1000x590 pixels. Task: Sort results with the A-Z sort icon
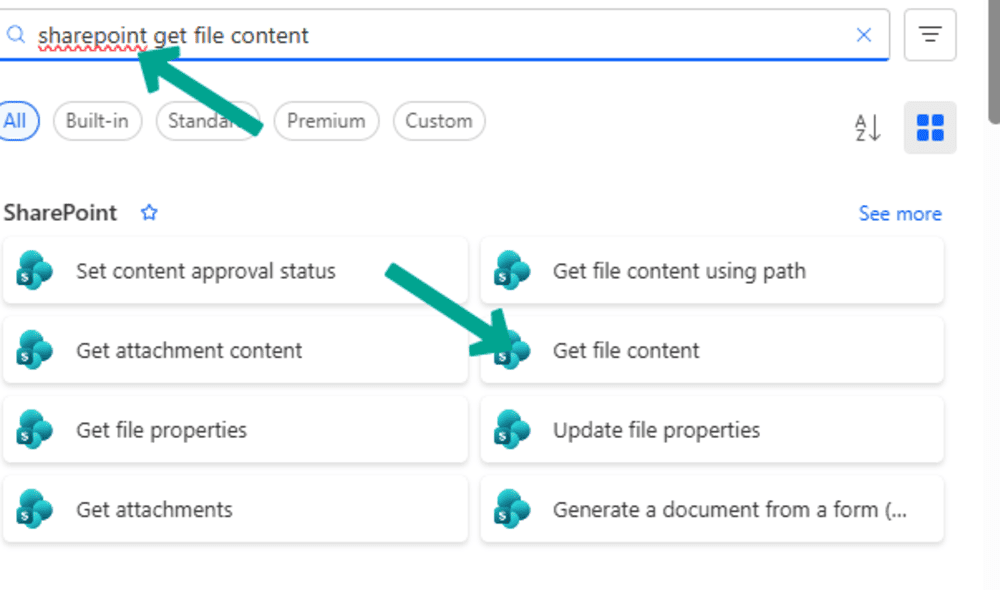(868, 128)
